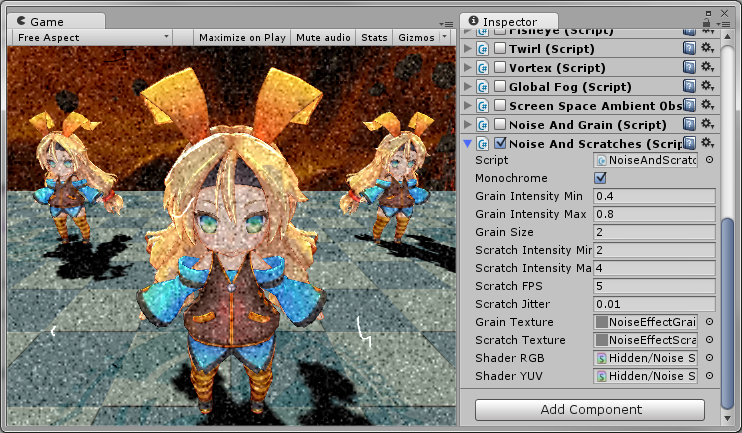Uncheck the Monochrome option
742x433 pixels.
point(600,178)
